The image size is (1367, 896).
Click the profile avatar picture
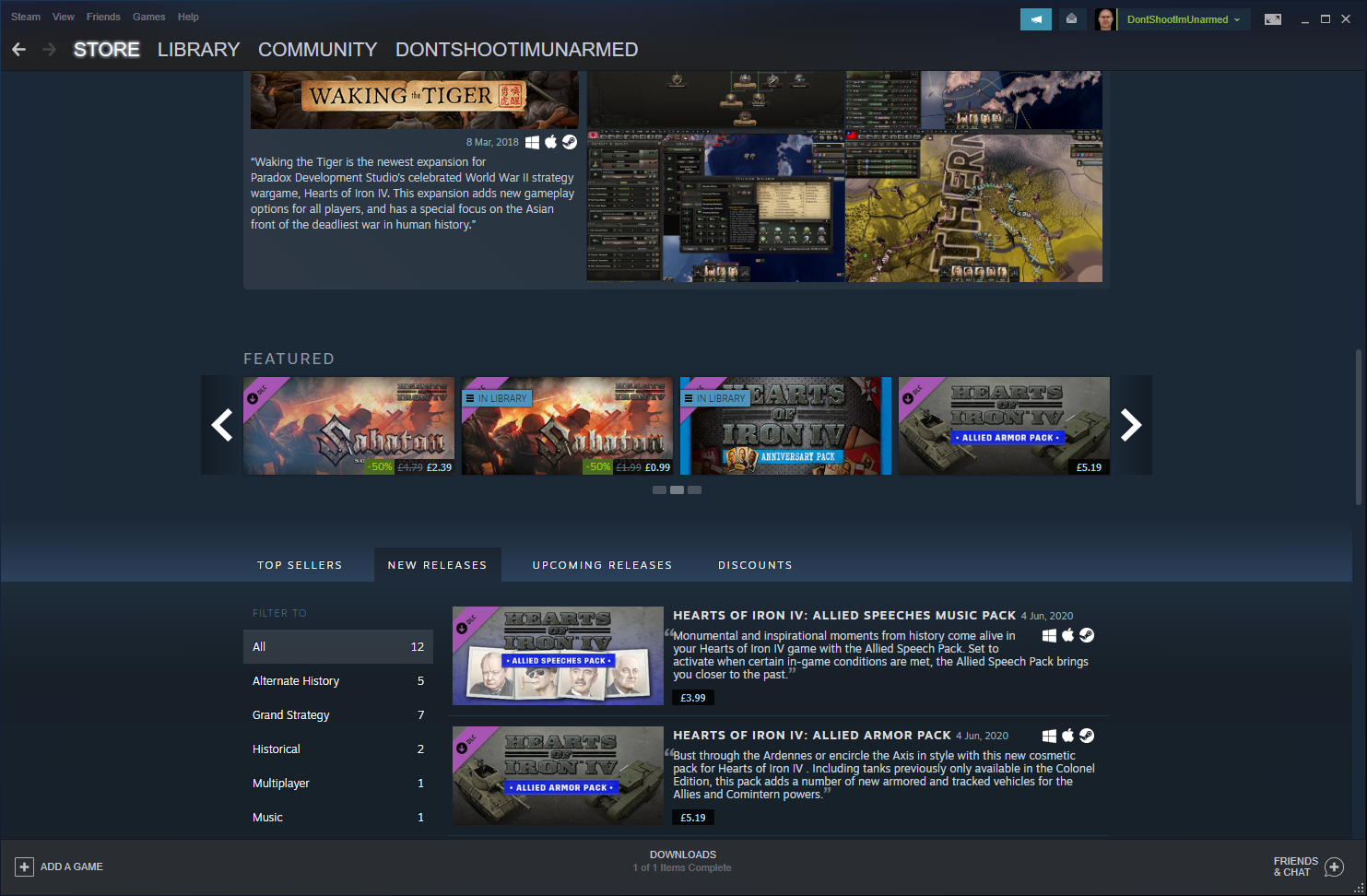[x=1105, y=19]
